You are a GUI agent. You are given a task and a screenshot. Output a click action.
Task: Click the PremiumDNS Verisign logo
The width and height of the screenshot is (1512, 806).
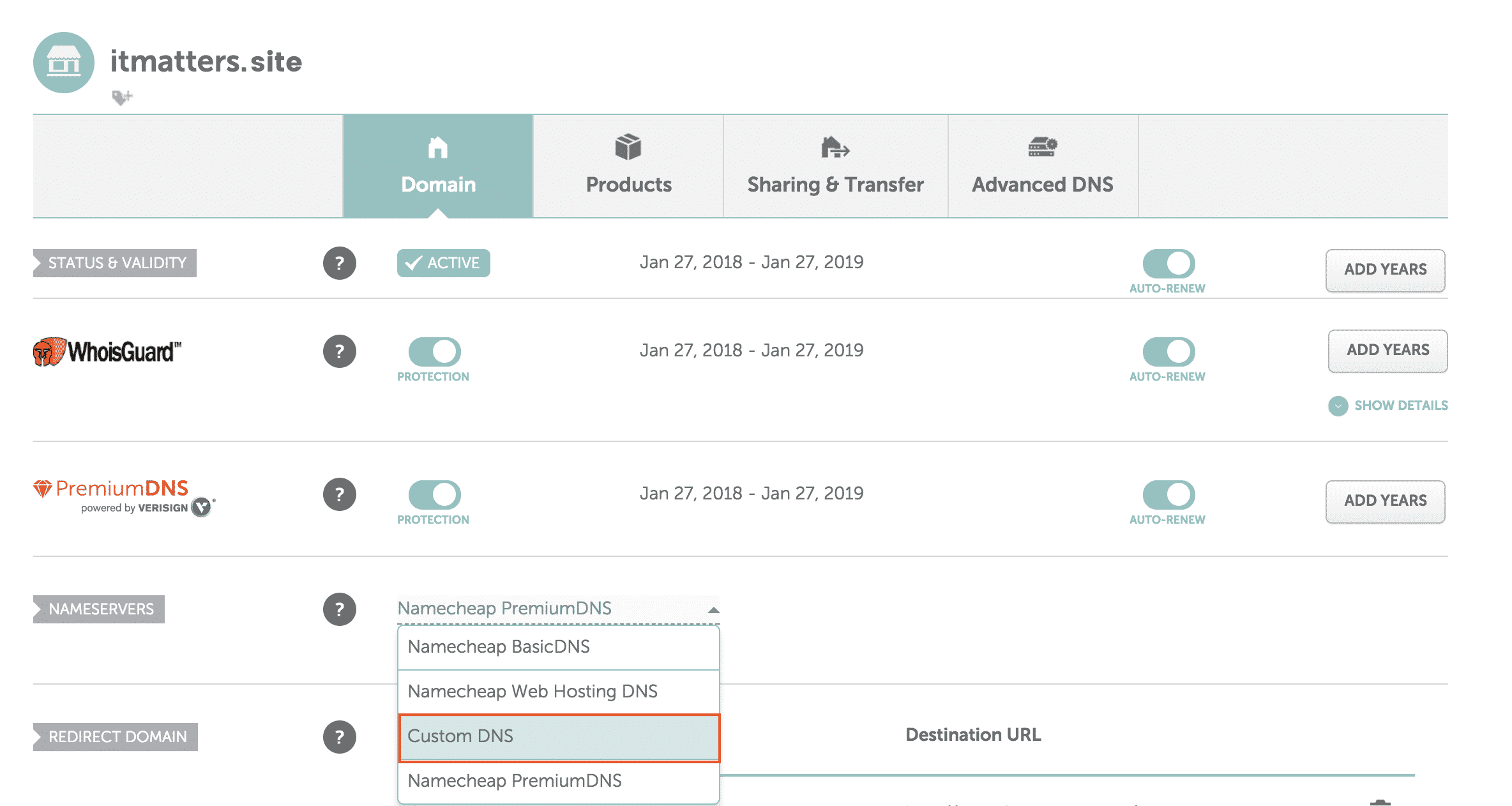(125, 497)
